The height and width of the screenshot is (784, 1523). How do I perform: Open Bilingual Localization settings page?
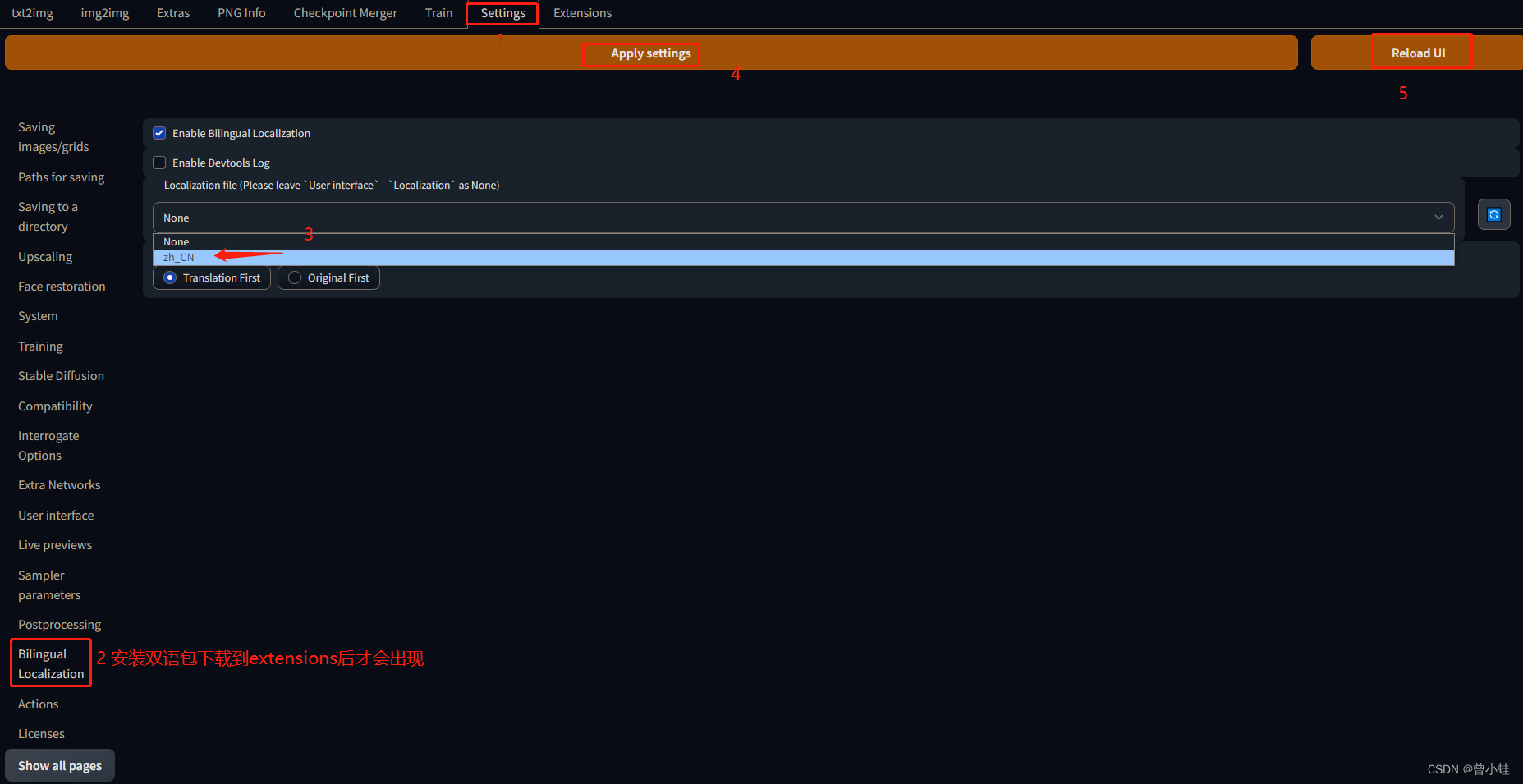point(51,664)
